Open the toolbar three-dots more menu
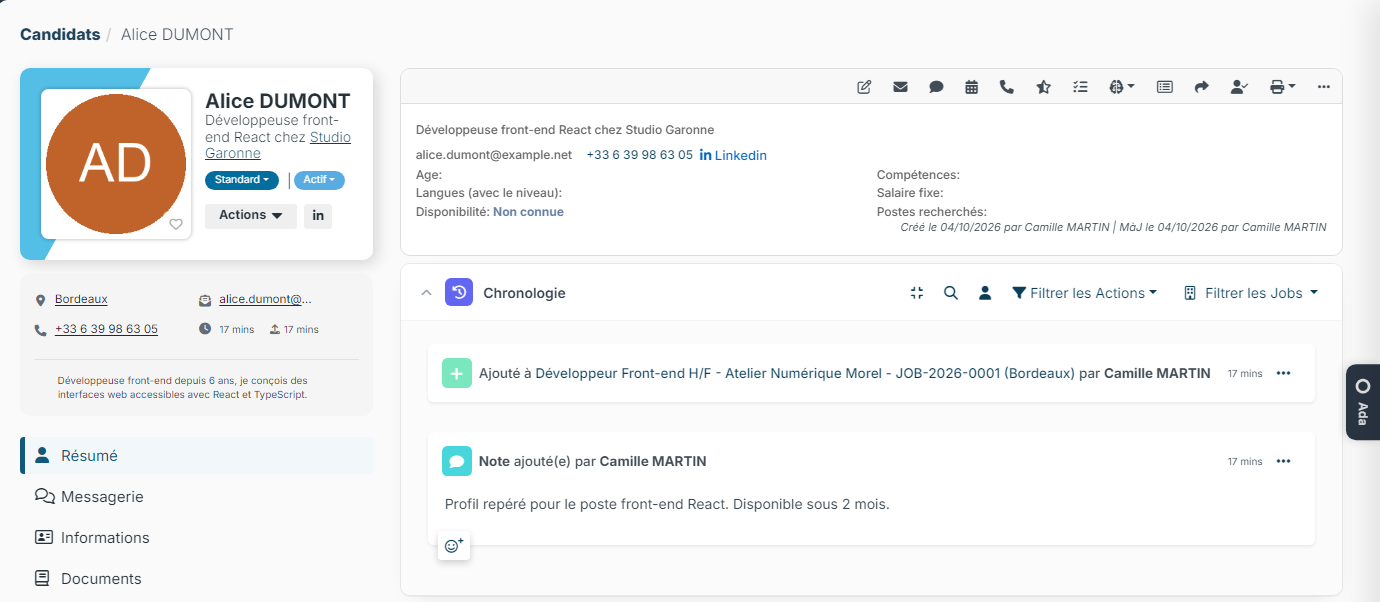The width and height of the screenshot is (1380, 602). (1324, 87)
